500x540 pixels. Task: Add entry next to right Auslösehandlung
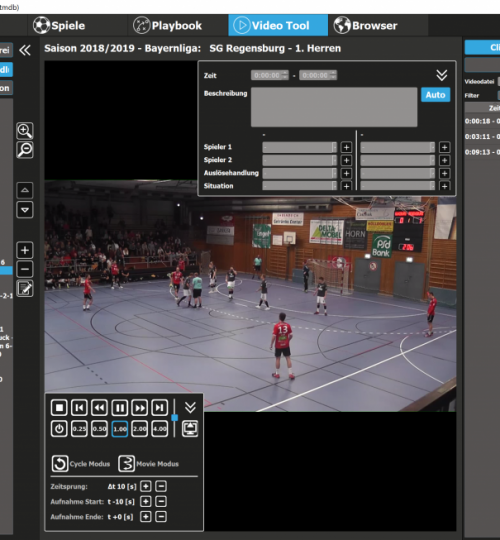pyautogui.click(x=445, y=174)
